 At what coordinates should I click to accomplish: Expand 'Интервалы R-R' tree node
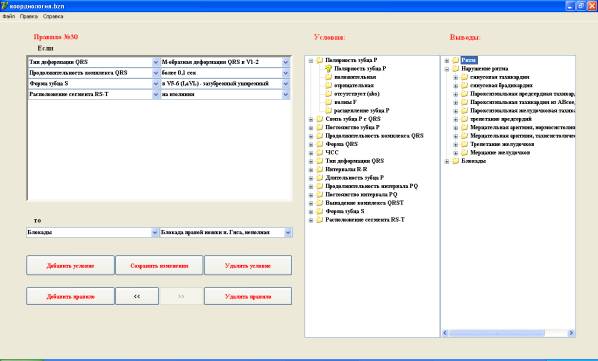[x=311, y=170]
